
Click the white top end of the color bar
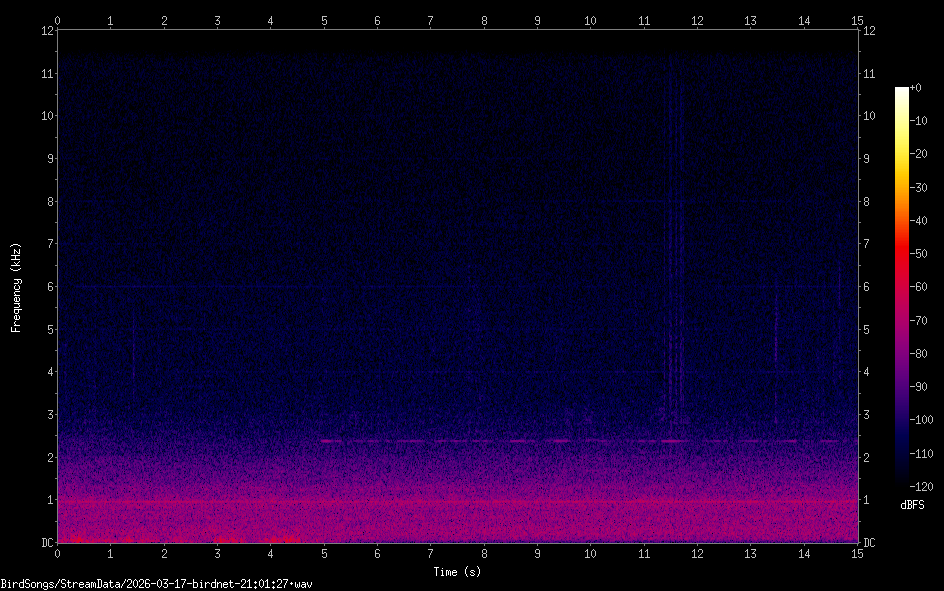click(x=902, y=91)
